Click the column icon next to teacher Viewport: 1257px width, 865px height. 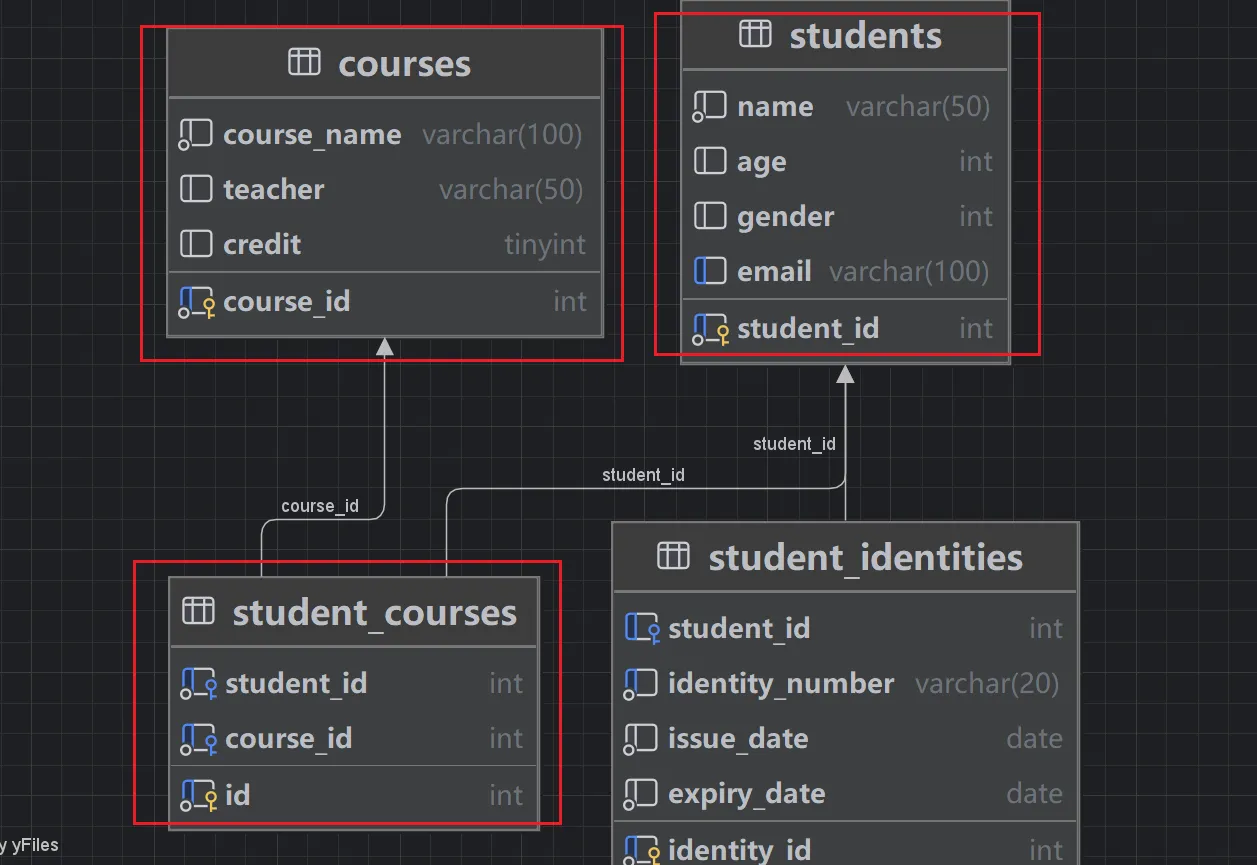(196, 189)
